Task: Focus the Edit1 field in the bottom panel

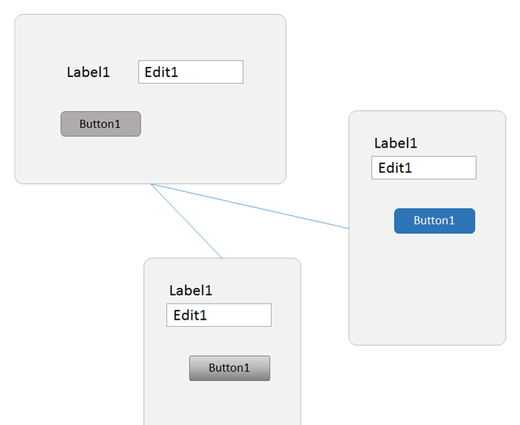Action: (219, 315)
